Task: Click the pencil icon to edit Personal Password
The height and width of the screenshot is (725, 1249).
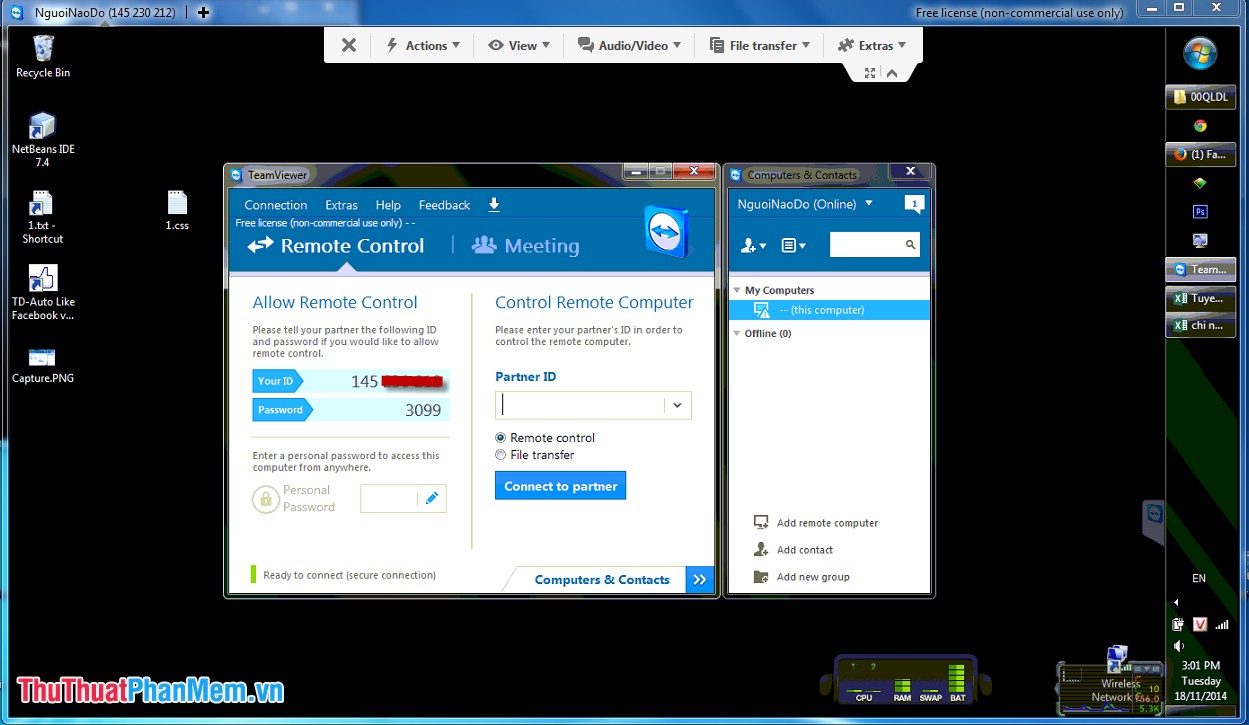Action: pos(433,498)
